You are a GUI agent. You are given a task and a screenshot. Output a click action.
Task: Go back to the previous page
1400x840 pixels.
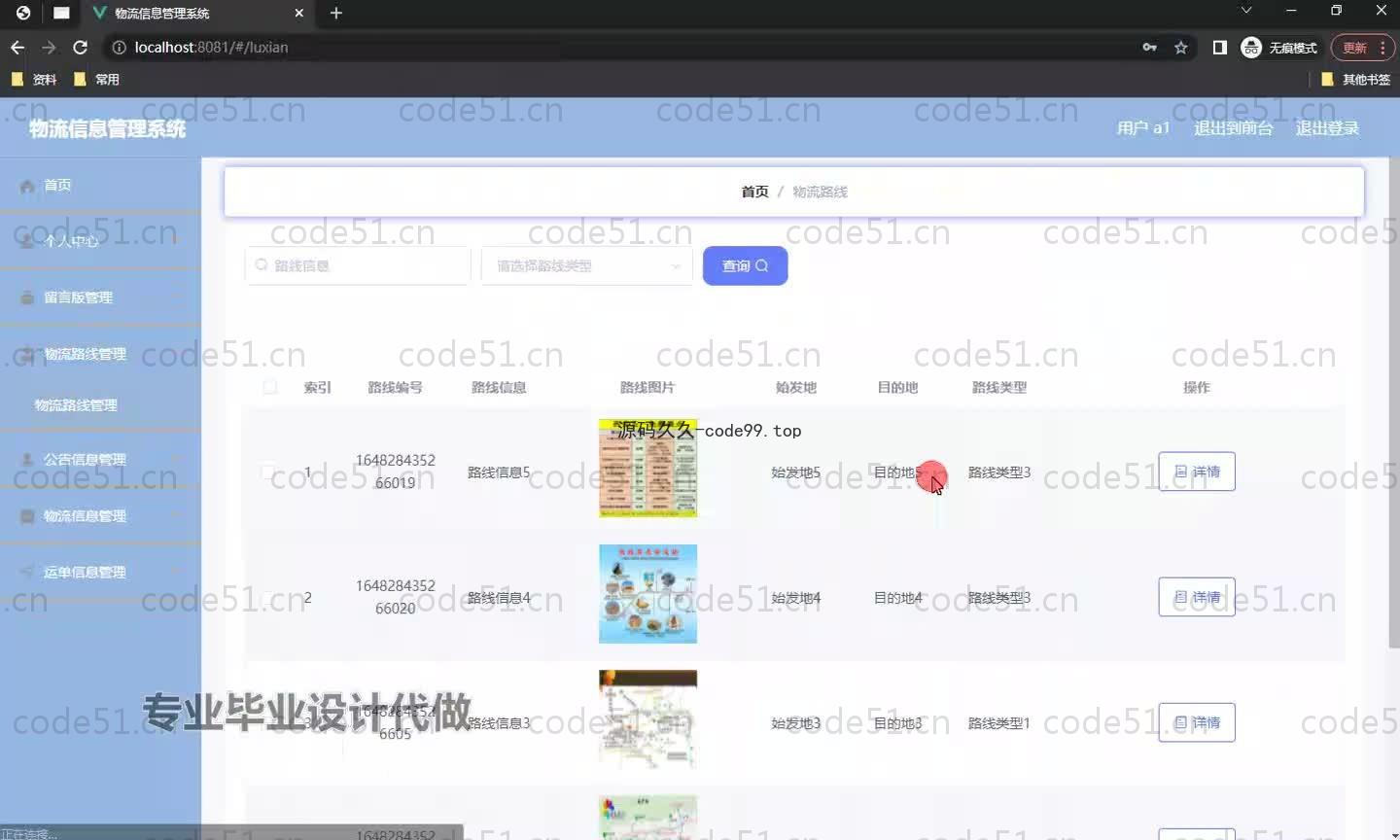(x=17, y=47)
